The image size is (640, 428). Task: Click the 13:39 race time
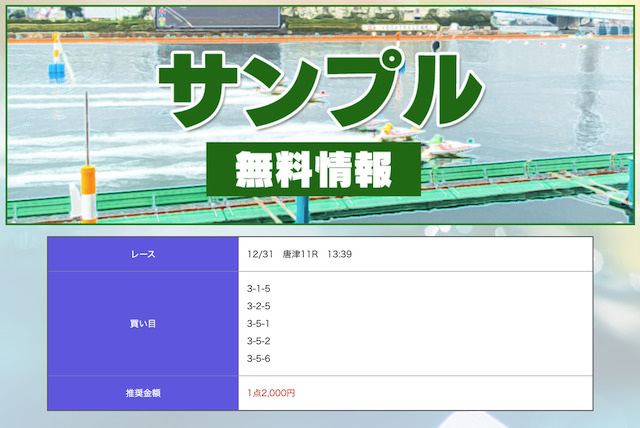(x=339, y=254)
